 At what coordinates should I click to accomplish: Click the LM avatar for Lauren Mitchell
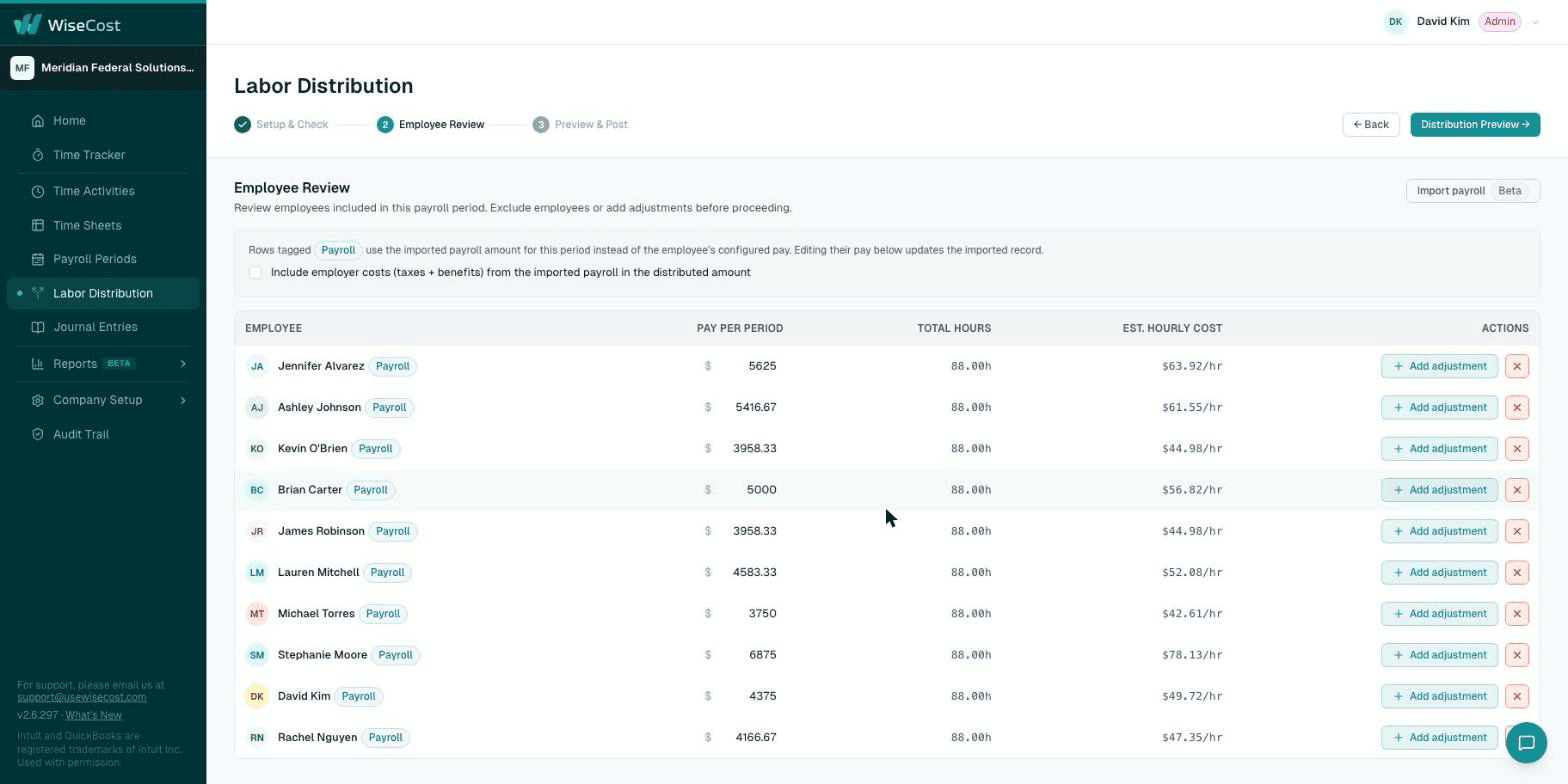pyautogui.click(x=257, y=573)
